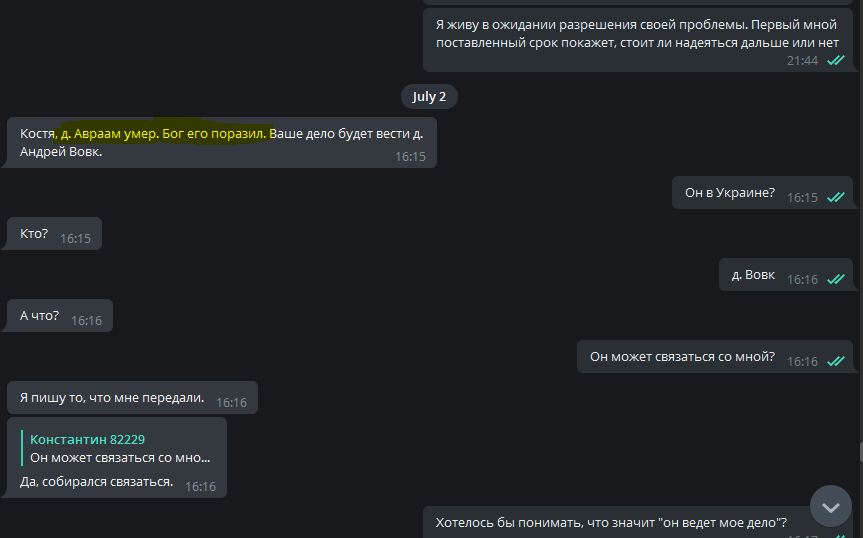Click the 'Да, собирался связаться.' reply text
863x538 pixels.
tap(96, 482)
